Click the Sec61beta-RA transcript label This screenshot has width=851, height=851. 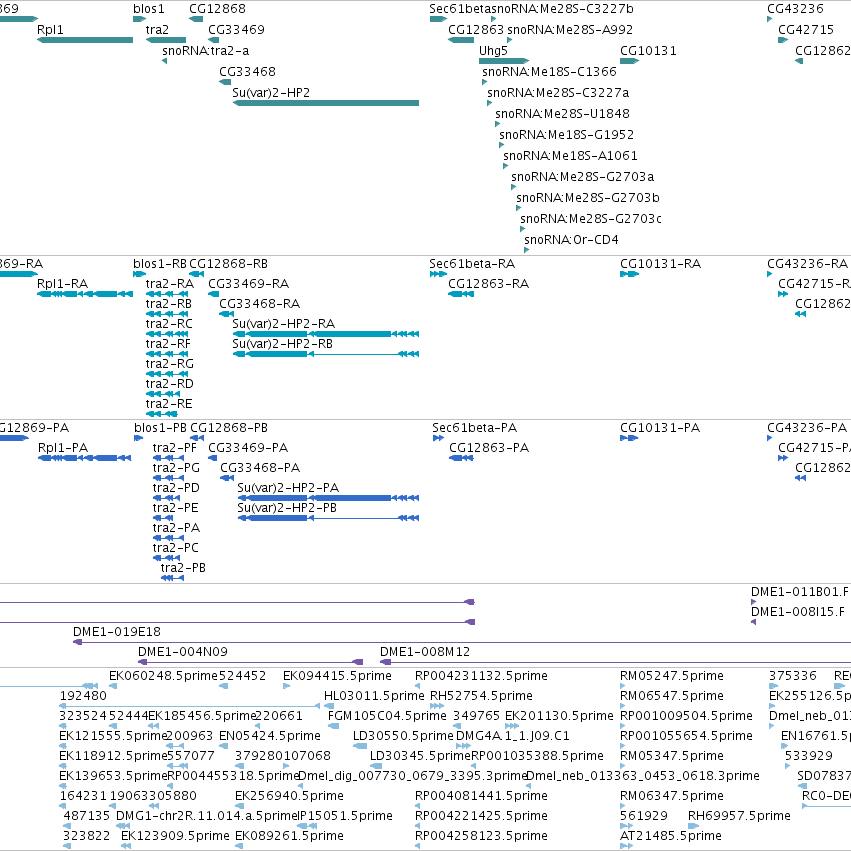(x=472, y=264)
